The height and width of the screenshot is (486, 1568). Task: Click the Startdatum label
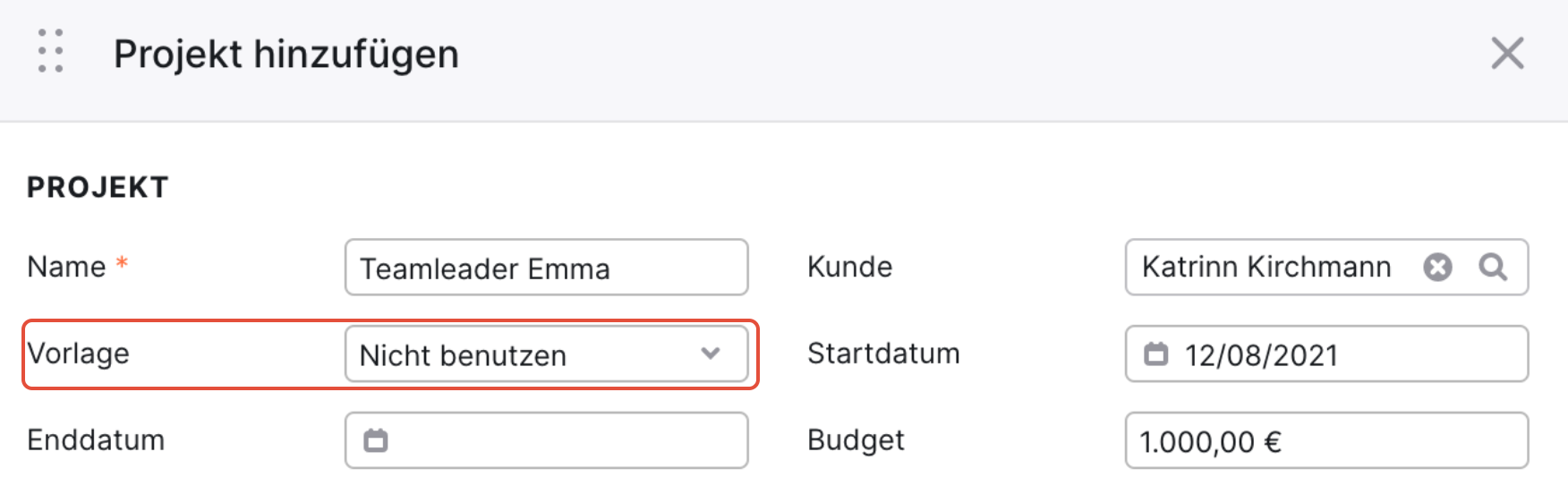pyautogui.click(x=883, y=354)
